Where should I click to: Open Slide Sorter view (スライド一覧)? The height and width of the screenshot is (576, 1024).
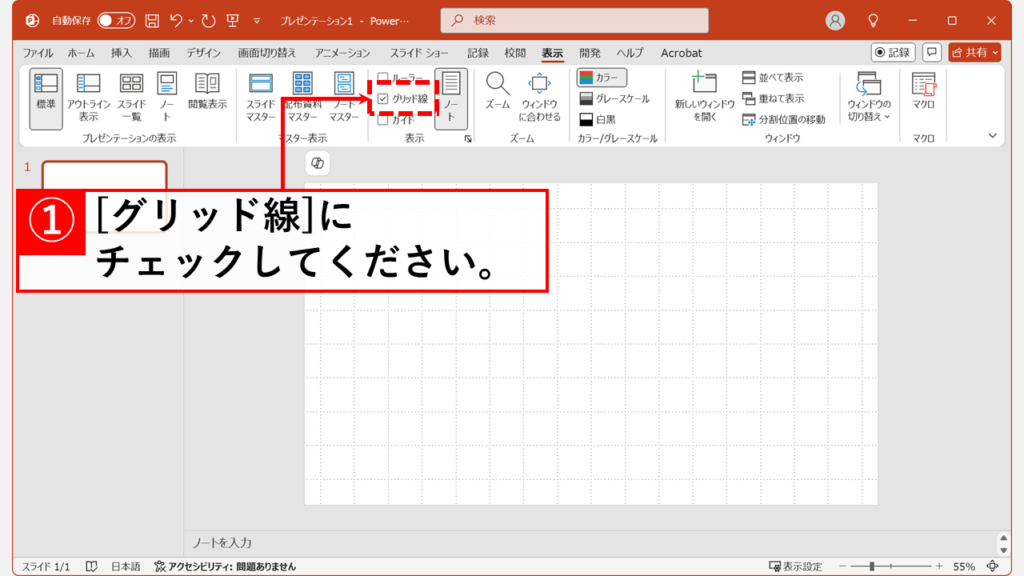coord(131,99)
